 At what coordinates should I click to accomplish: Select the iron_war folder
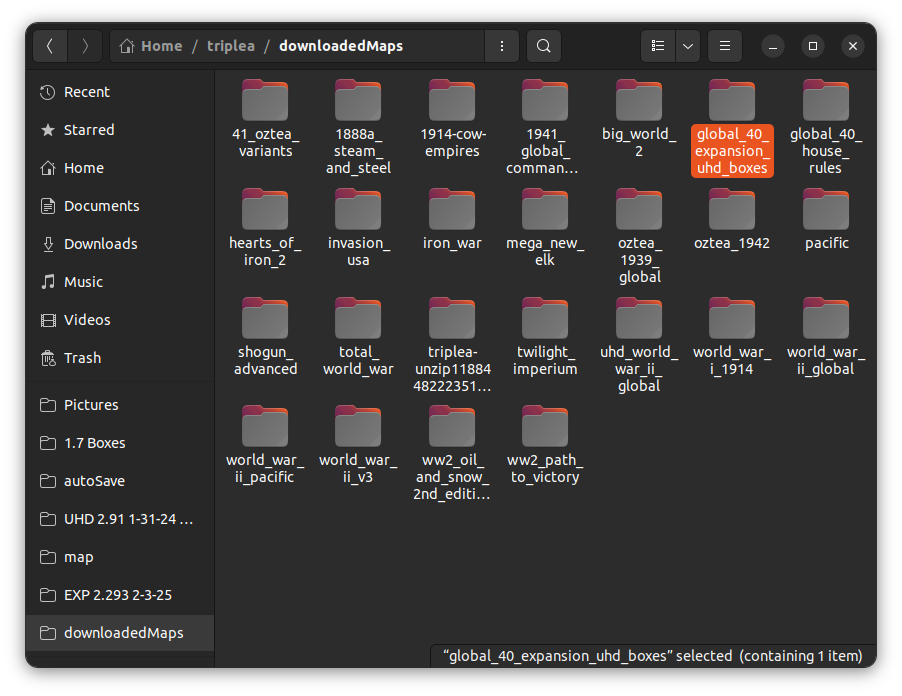[x=452, y=220]
